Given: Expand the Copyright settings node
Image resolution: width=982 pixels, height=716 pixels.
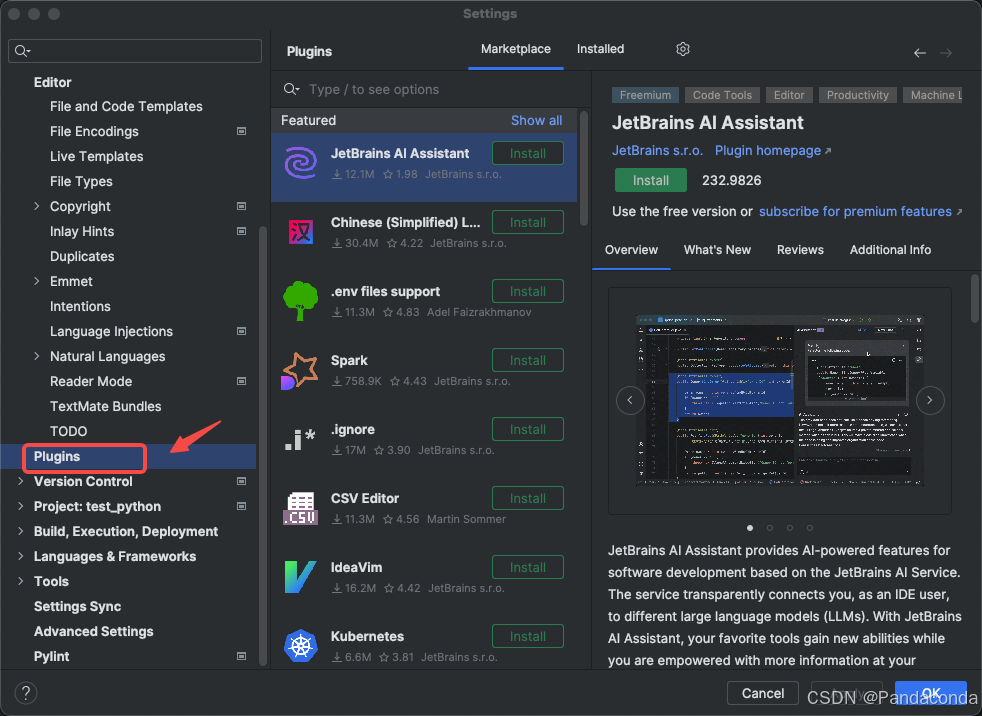Looking at the screenshot, I should point(36,206).
